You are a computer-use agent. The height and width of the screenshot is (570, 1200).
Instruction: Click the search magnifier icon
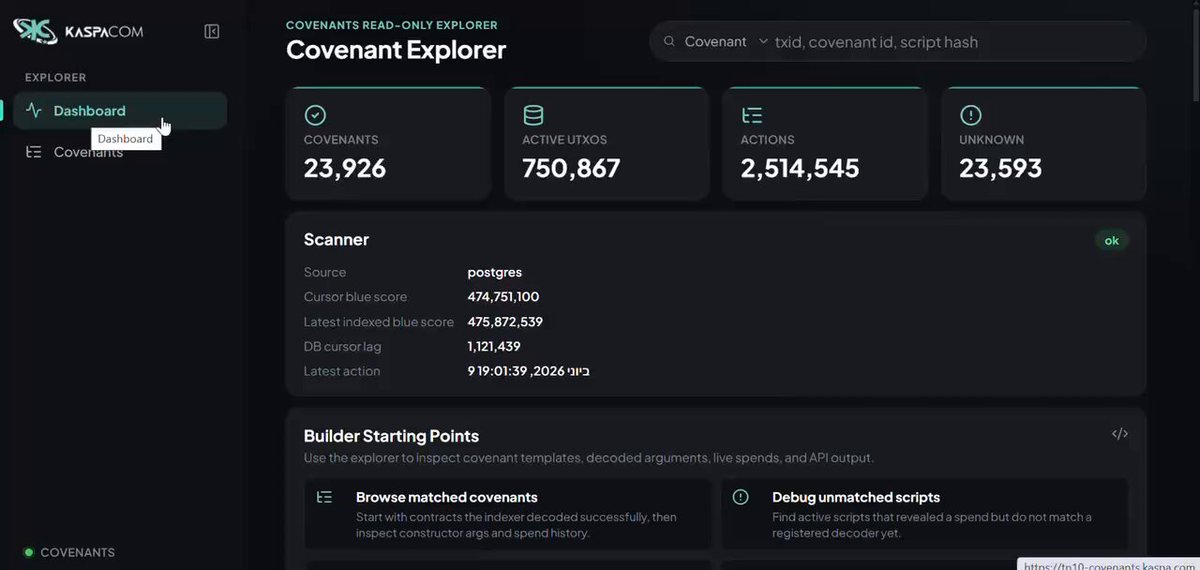pos(668,42)
